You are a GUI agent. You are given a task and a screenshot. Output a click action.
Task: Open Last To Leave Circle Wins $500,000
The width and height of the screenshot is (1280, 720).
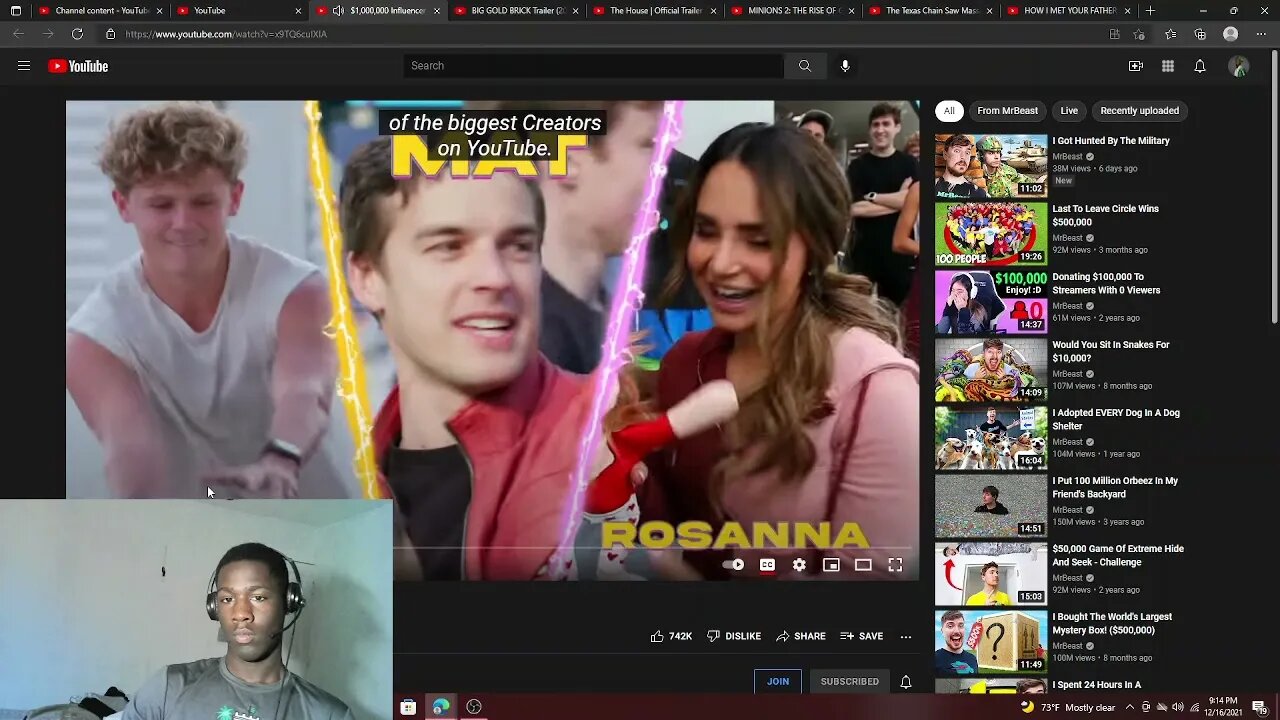[1105, 216]
